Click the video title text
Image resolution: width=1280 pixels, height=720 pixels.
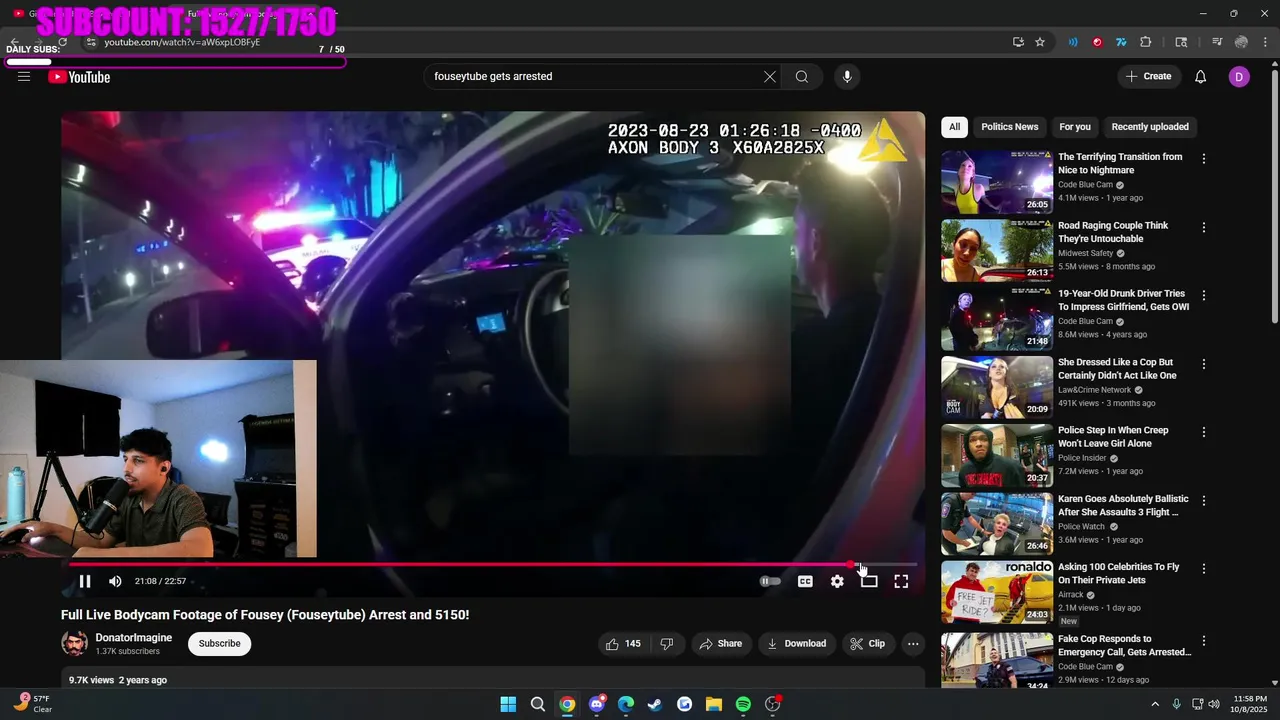265,615
